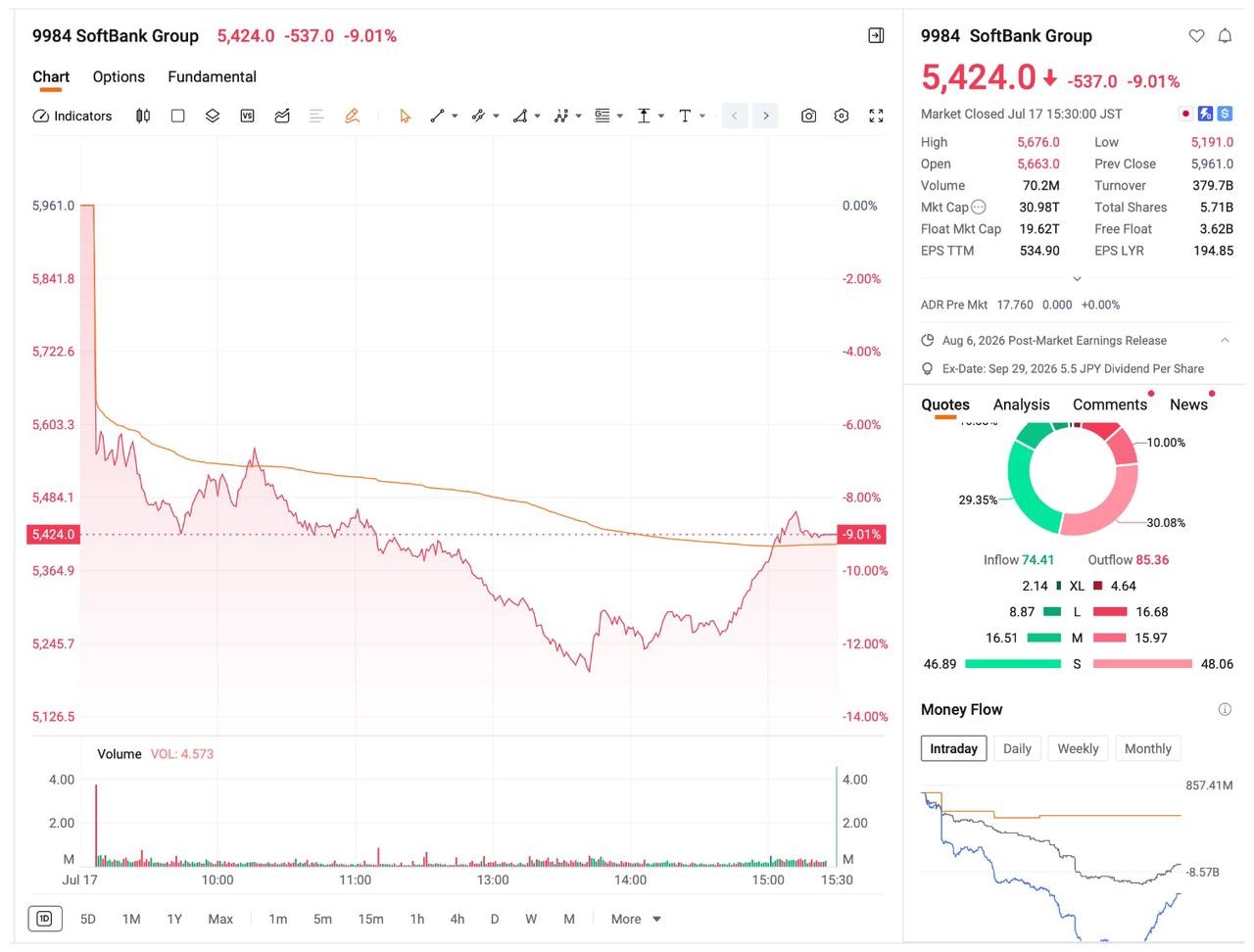Viewport: 1254px width, 952px height.
Task: Collapse the side panel with arrow icon
Action: 876,35
